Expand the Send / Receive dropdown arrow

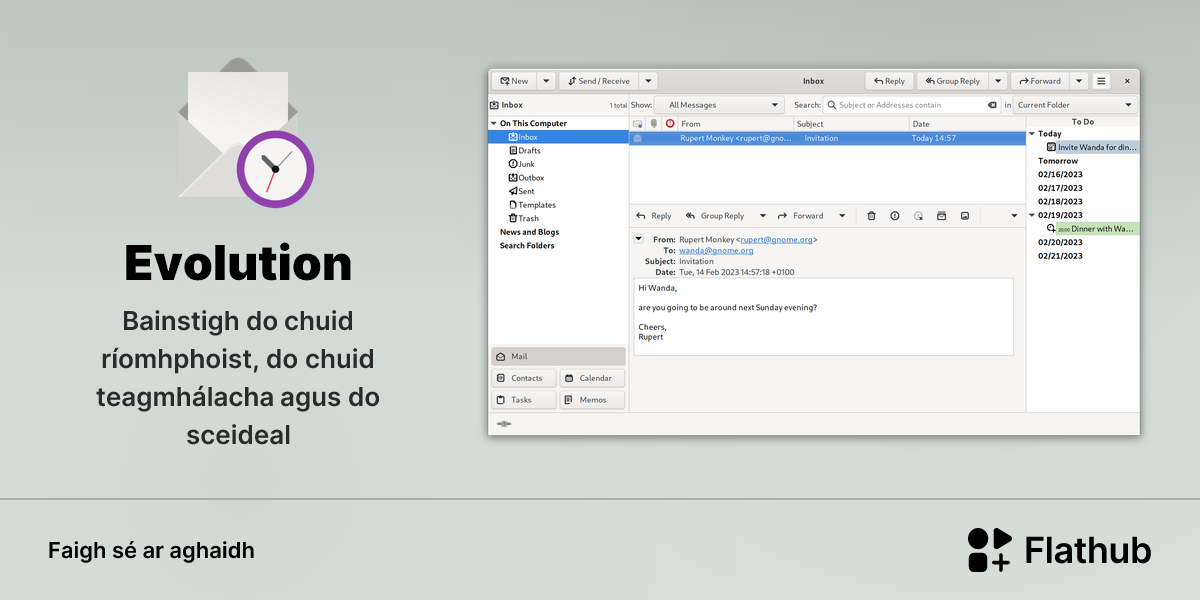click(x=648, y=81)
